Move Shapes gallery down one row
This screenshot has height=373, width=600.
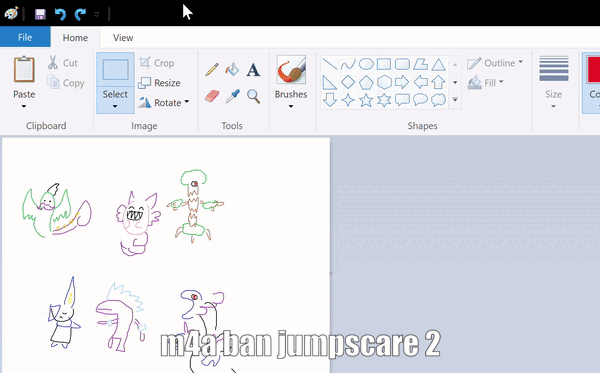[455, 82]
